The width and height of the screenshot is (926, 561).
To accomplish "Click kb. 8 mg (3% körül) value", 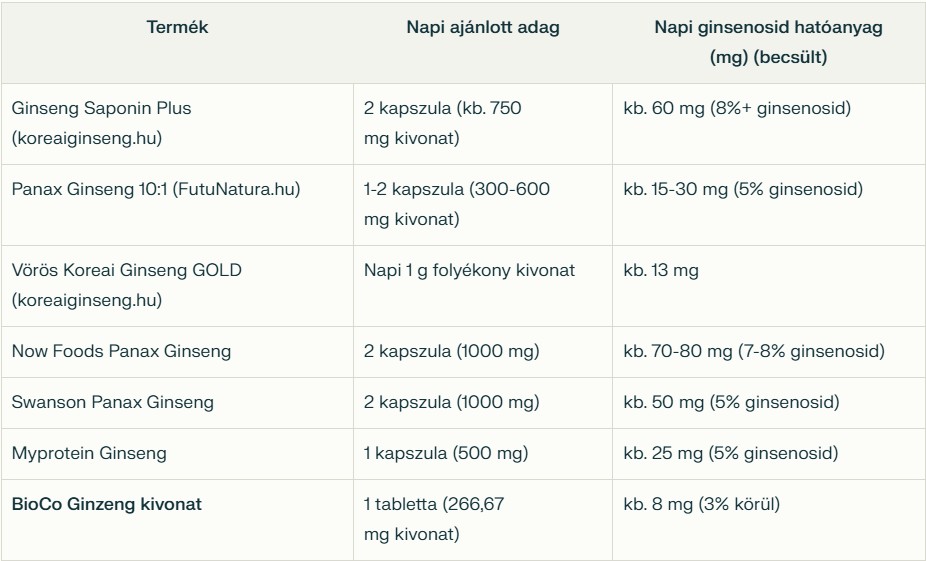I will 701,504.
